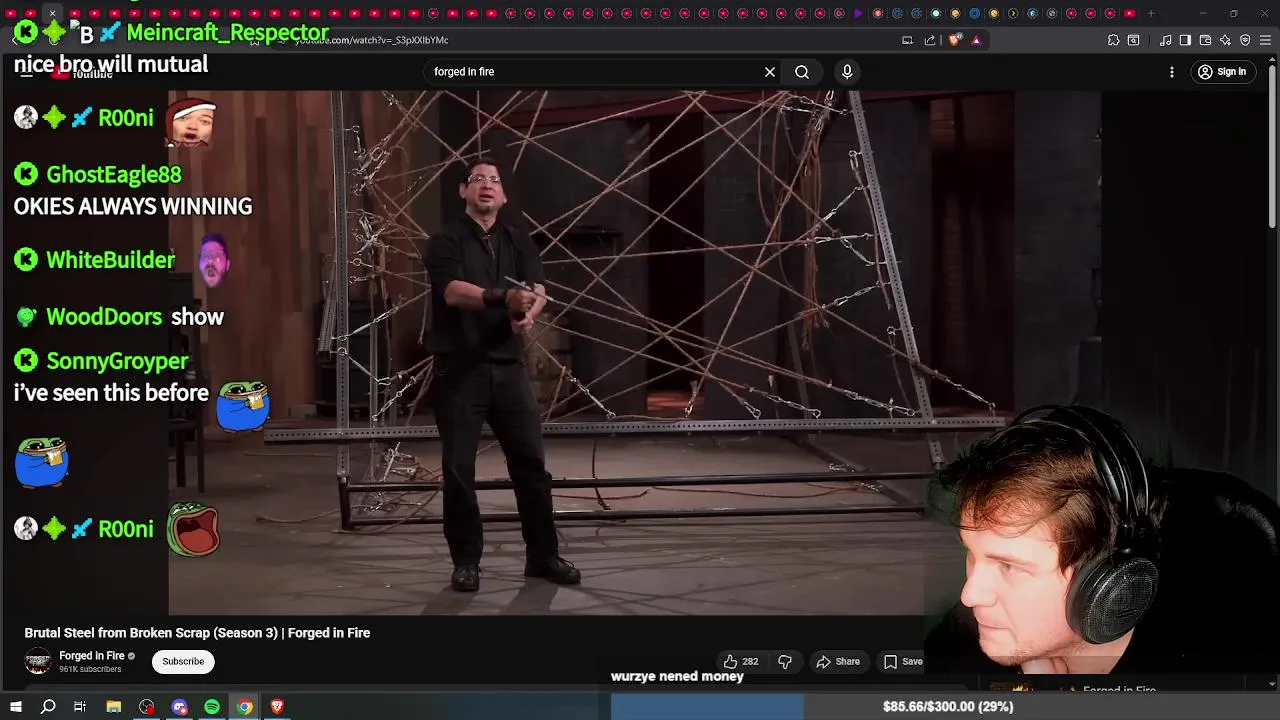The width and height of the screenshot is (1280, 720).
Task: Click the address bar URL text
Action: click(371, 40)
